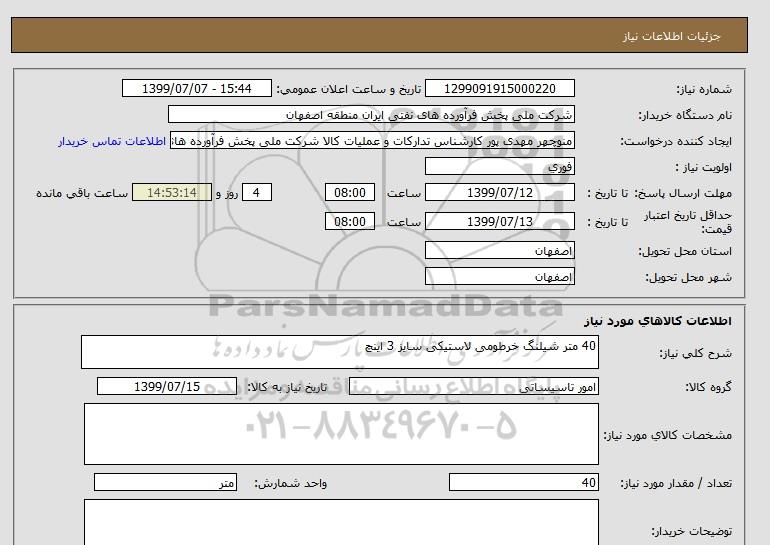Click the goods need date 1399/07/15
This screenshot has width=770, height=545.
[167, 386]
